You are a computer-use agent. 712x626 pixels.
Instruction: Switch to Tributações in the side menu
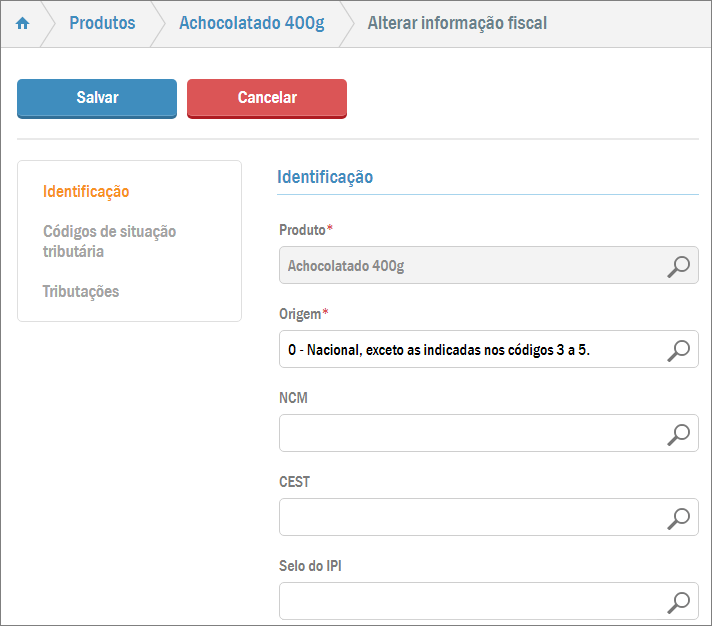pos(81,292)
